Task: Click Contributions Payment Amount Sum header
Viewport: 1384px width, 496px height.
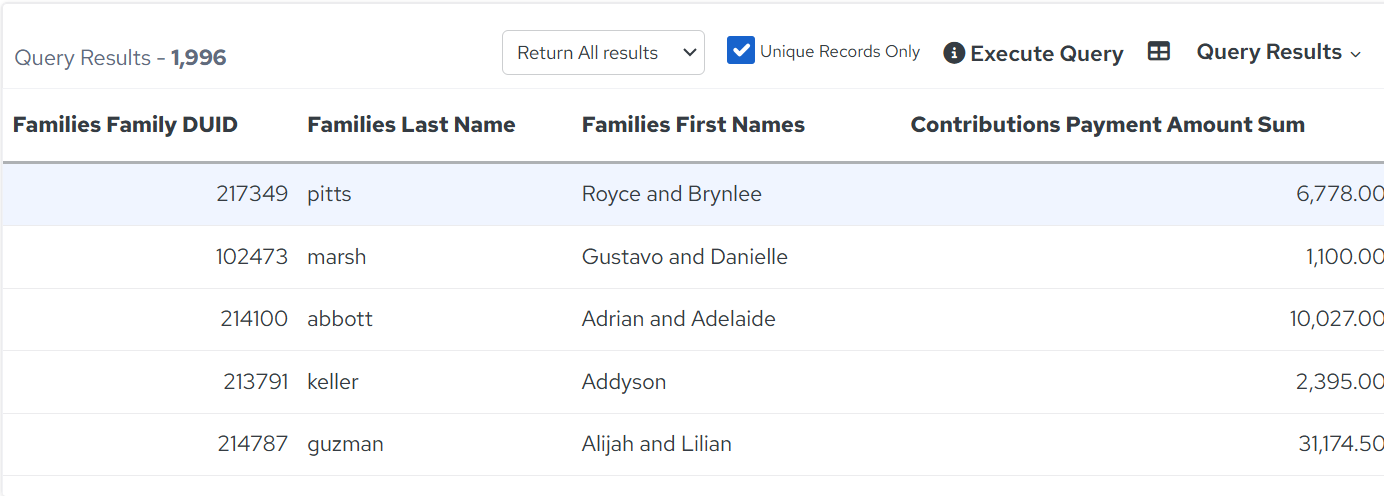Action: coord(1107,125)
